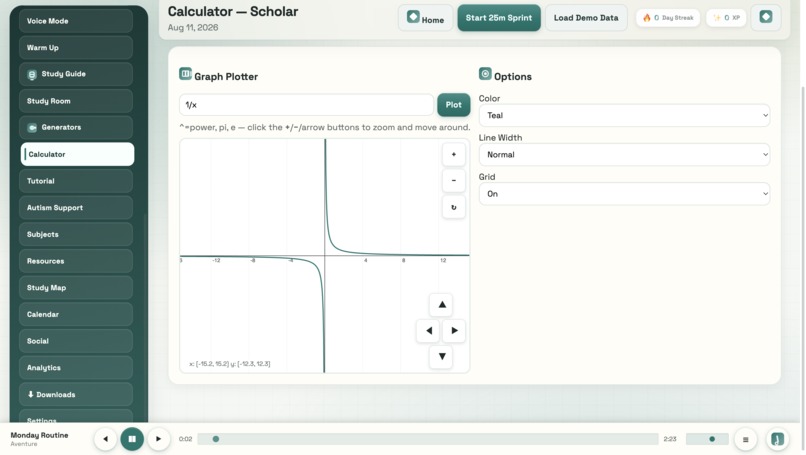Open Downloads in sidebar

(76, 394)
